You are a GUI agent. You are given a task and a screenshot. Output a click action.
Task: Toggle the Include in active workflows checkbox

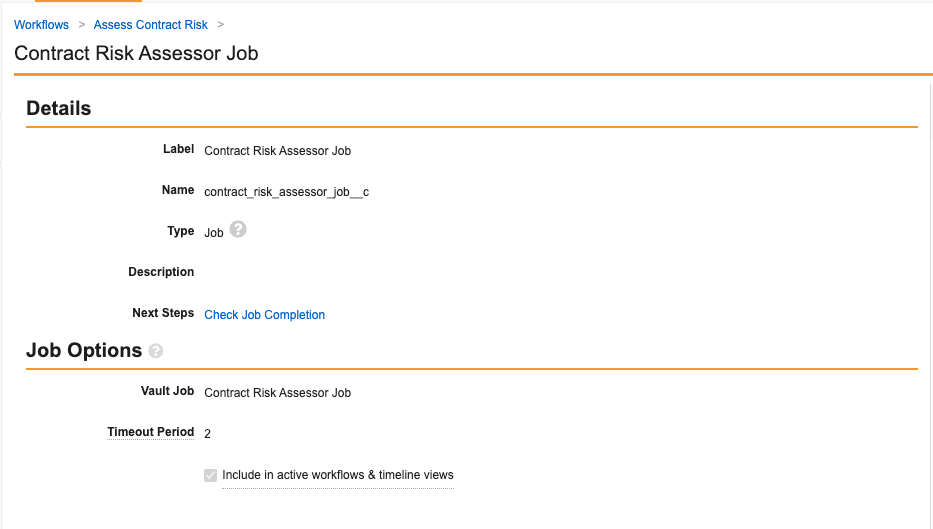[x=210, y=476]
